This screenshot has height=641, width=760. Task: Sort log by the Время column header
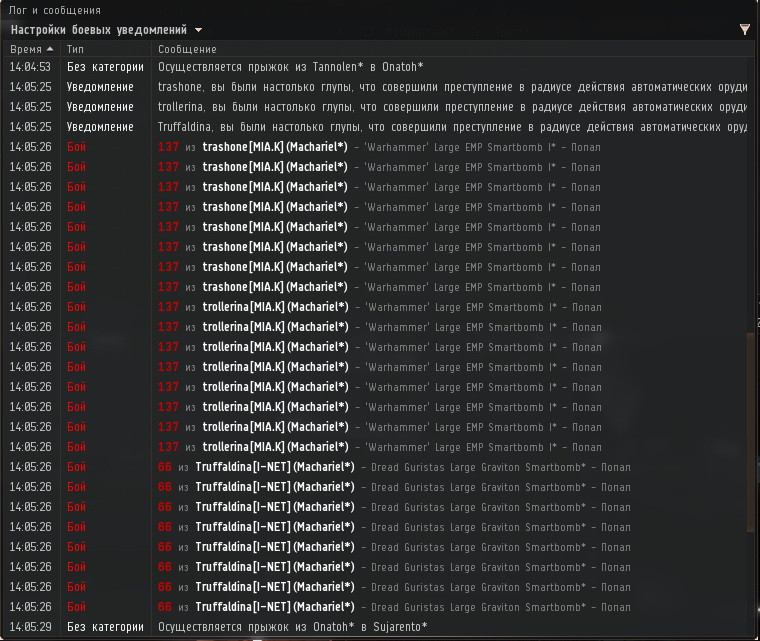[27, 49]
